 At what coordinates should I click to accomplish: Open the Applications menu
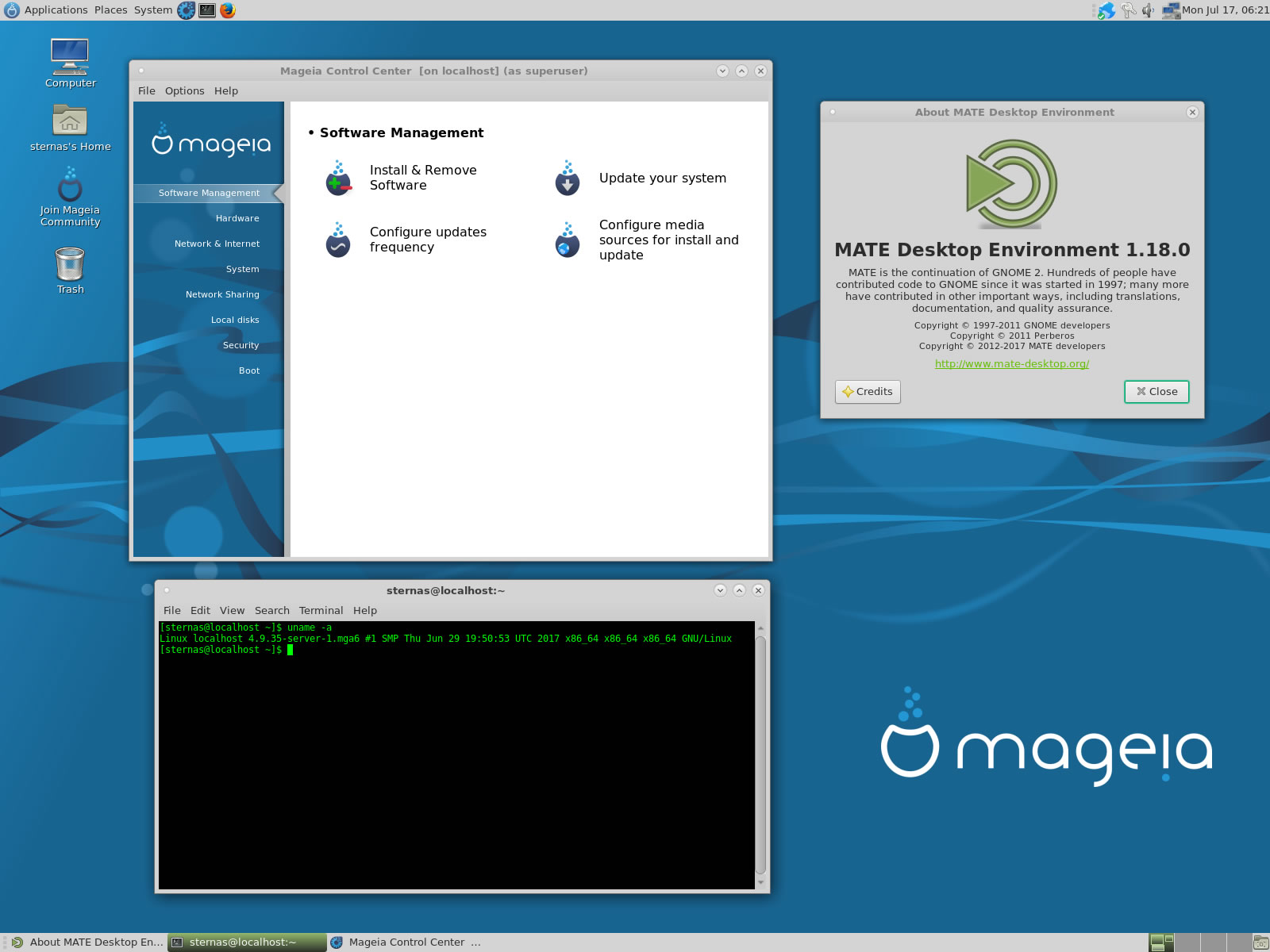46,10
